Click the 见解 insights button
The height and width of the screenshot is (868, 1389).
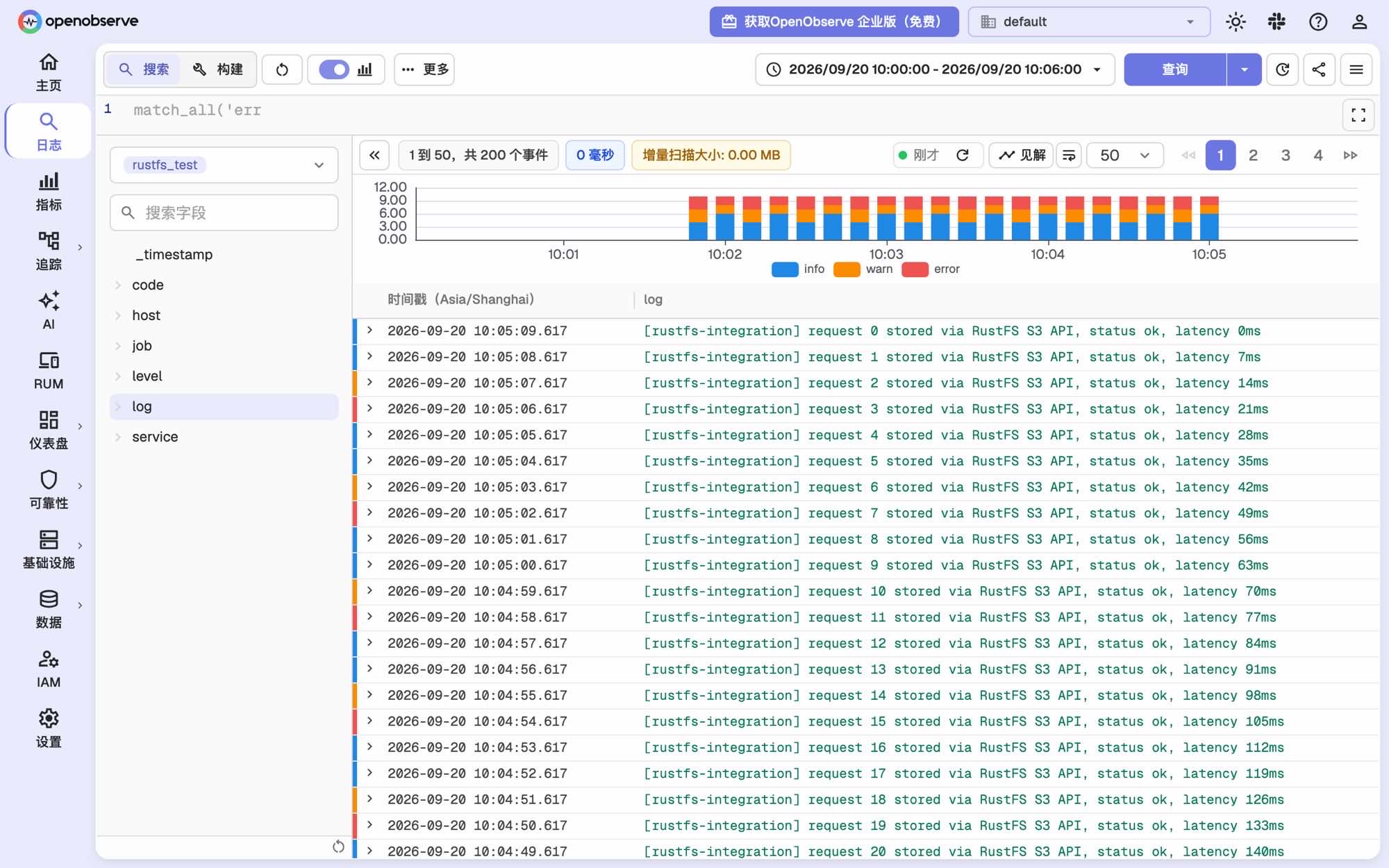(1021, 155)
